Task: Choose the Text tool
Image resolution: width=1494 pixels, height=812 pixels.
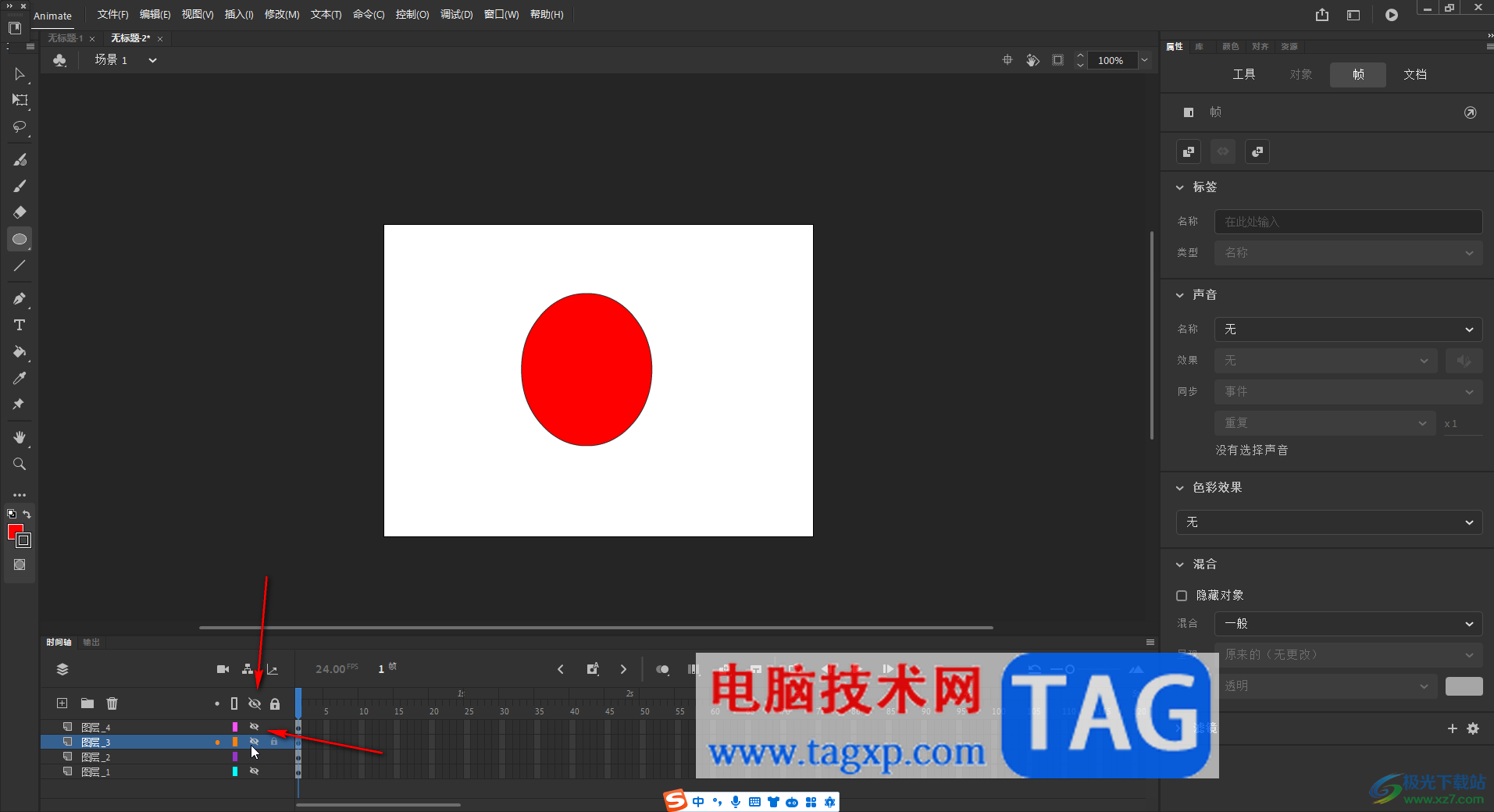Action: point(20,325)
